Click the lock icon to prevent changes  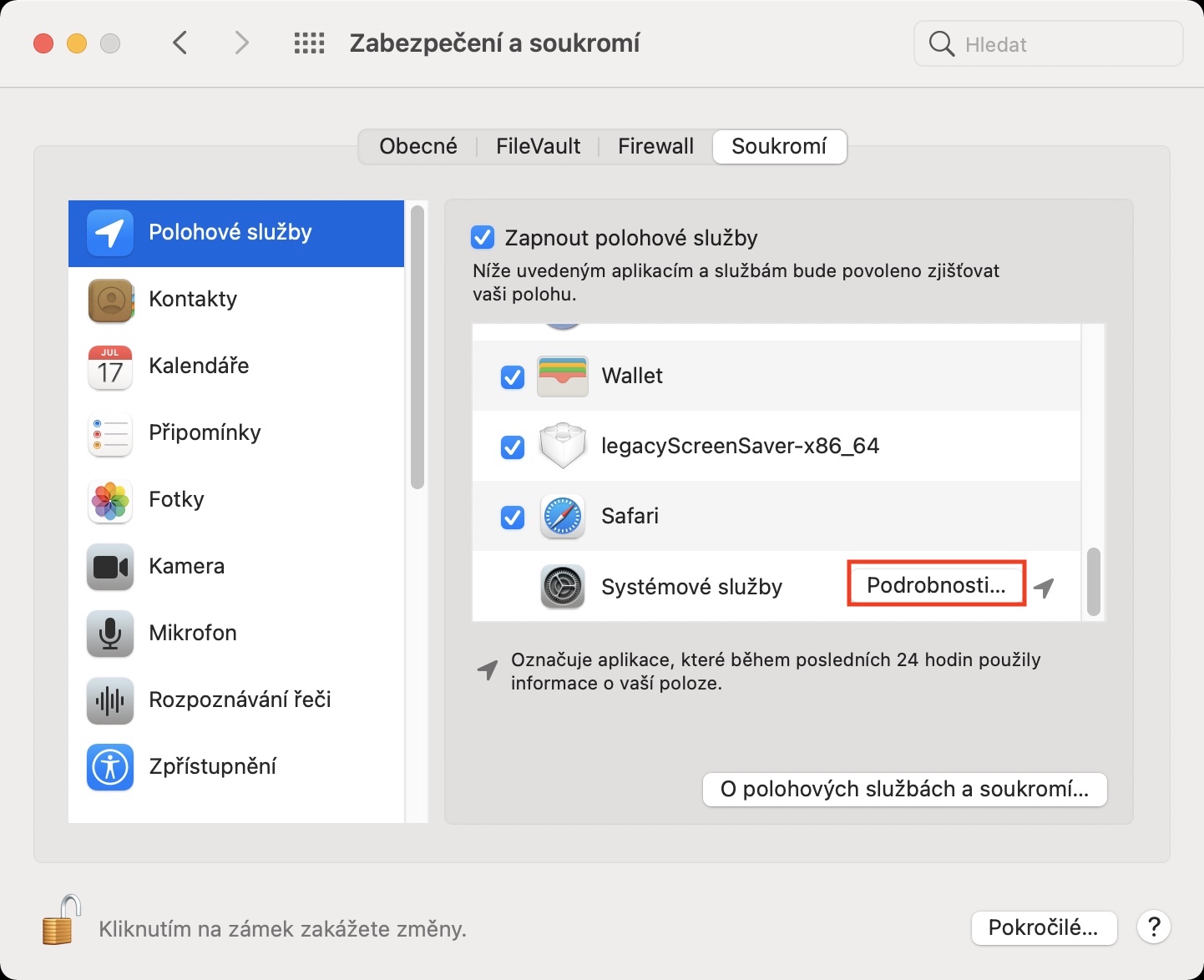[x=61, y=920]
